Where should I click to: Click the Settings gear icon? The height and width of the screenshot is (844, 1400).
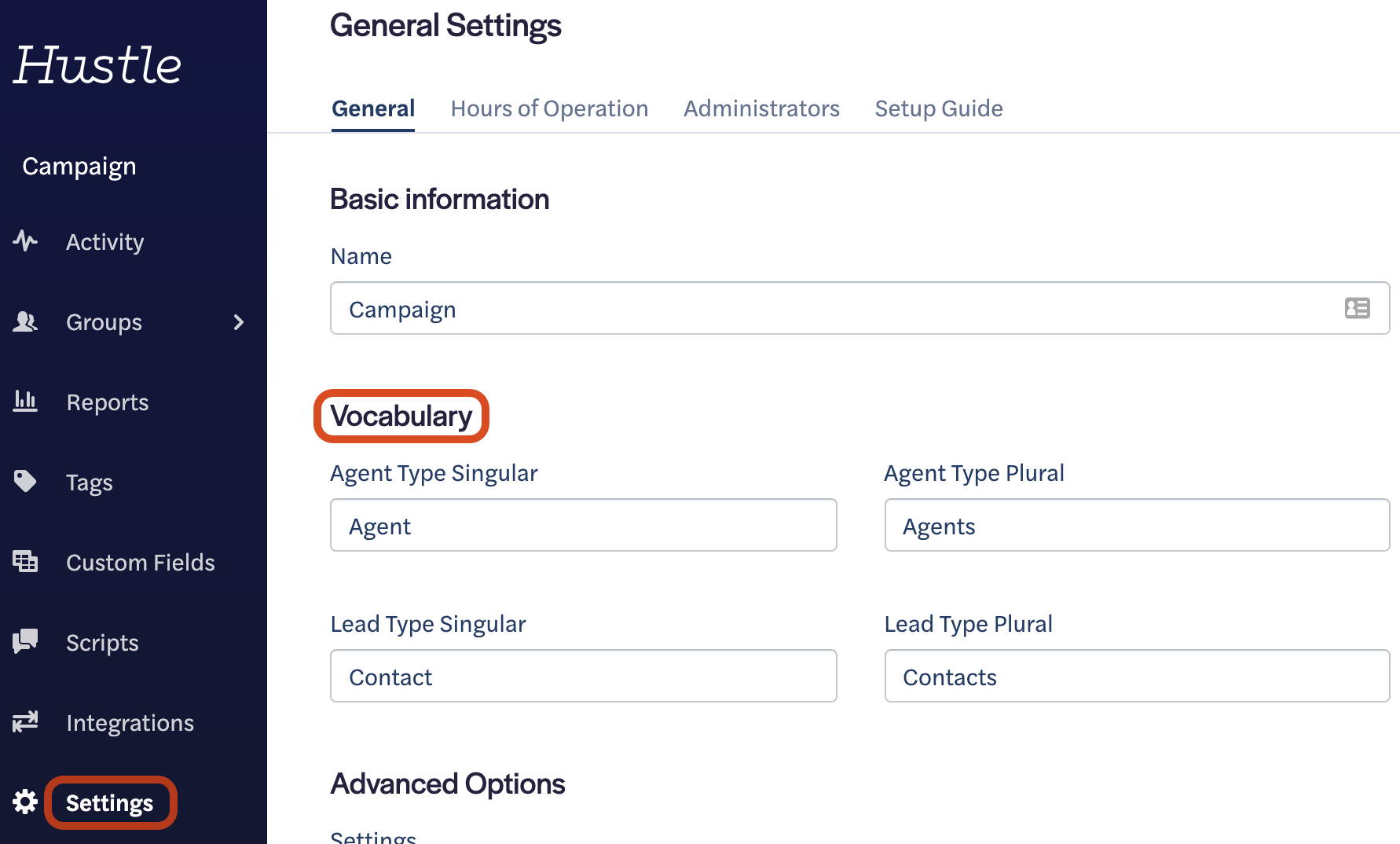tap(25, 802)
